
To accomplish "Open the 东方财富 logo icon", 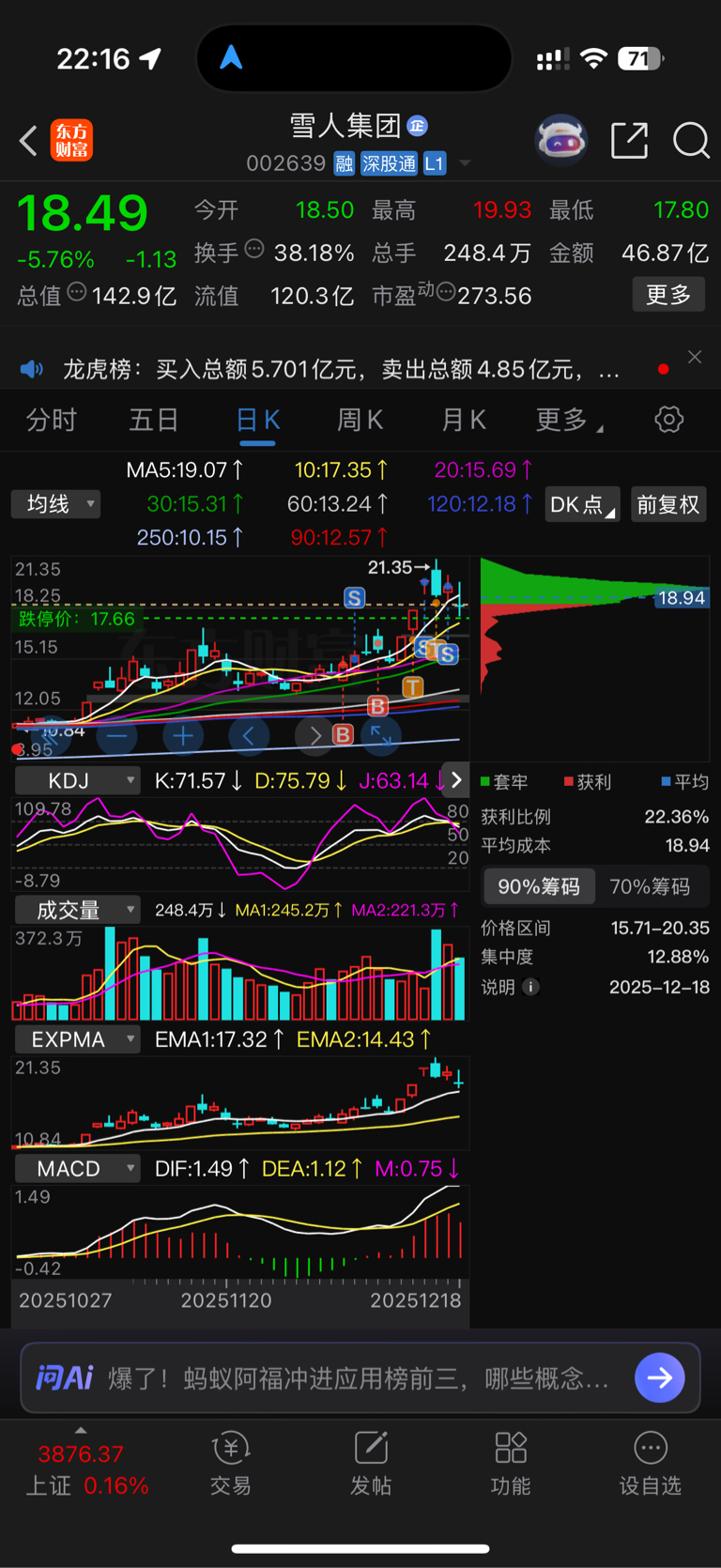I will coord(71,141).
